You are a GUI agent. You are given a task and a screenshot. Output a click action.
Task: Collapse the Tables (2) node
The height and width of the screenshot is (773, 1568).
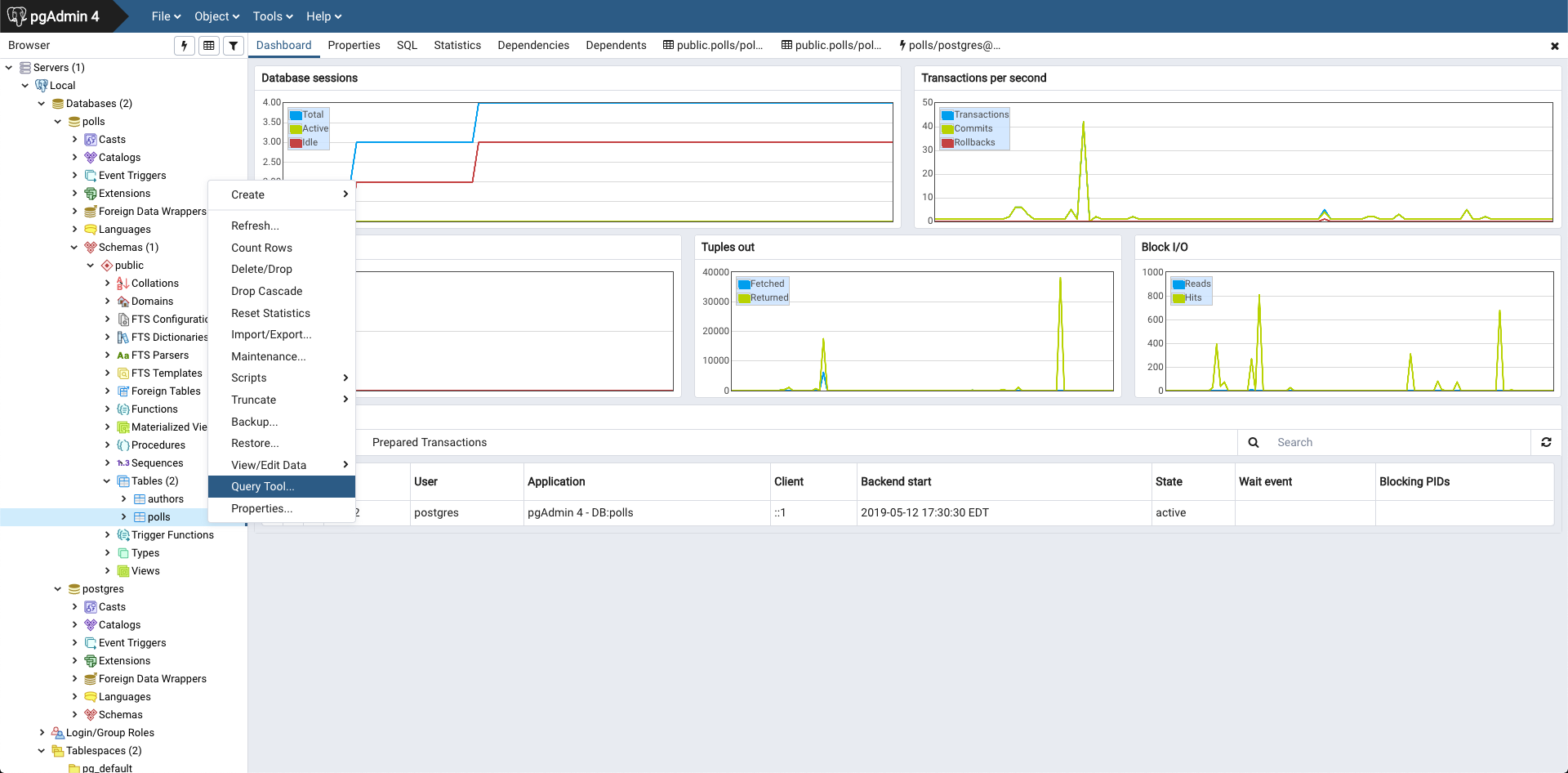pos(107,481)
